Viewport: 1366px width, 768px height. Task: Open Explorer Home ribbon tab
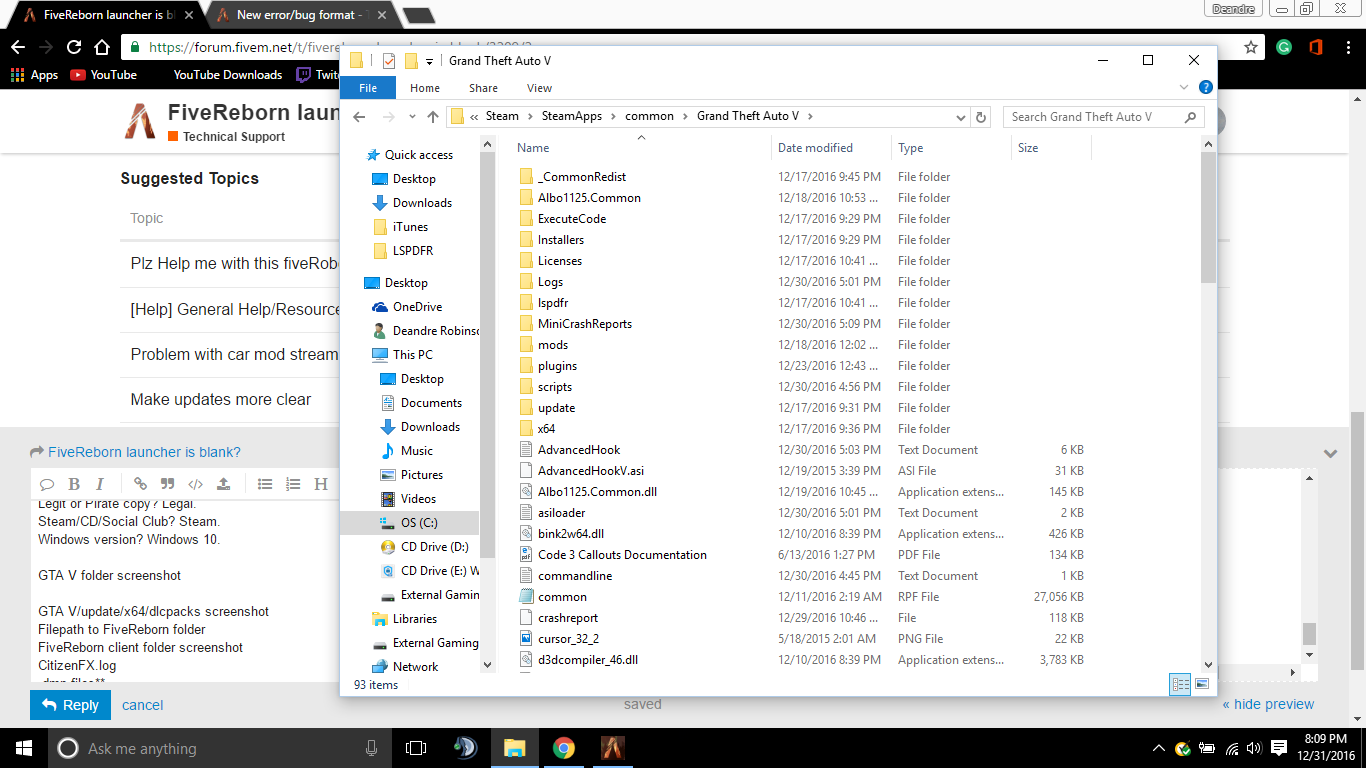[x=425, y=88]
